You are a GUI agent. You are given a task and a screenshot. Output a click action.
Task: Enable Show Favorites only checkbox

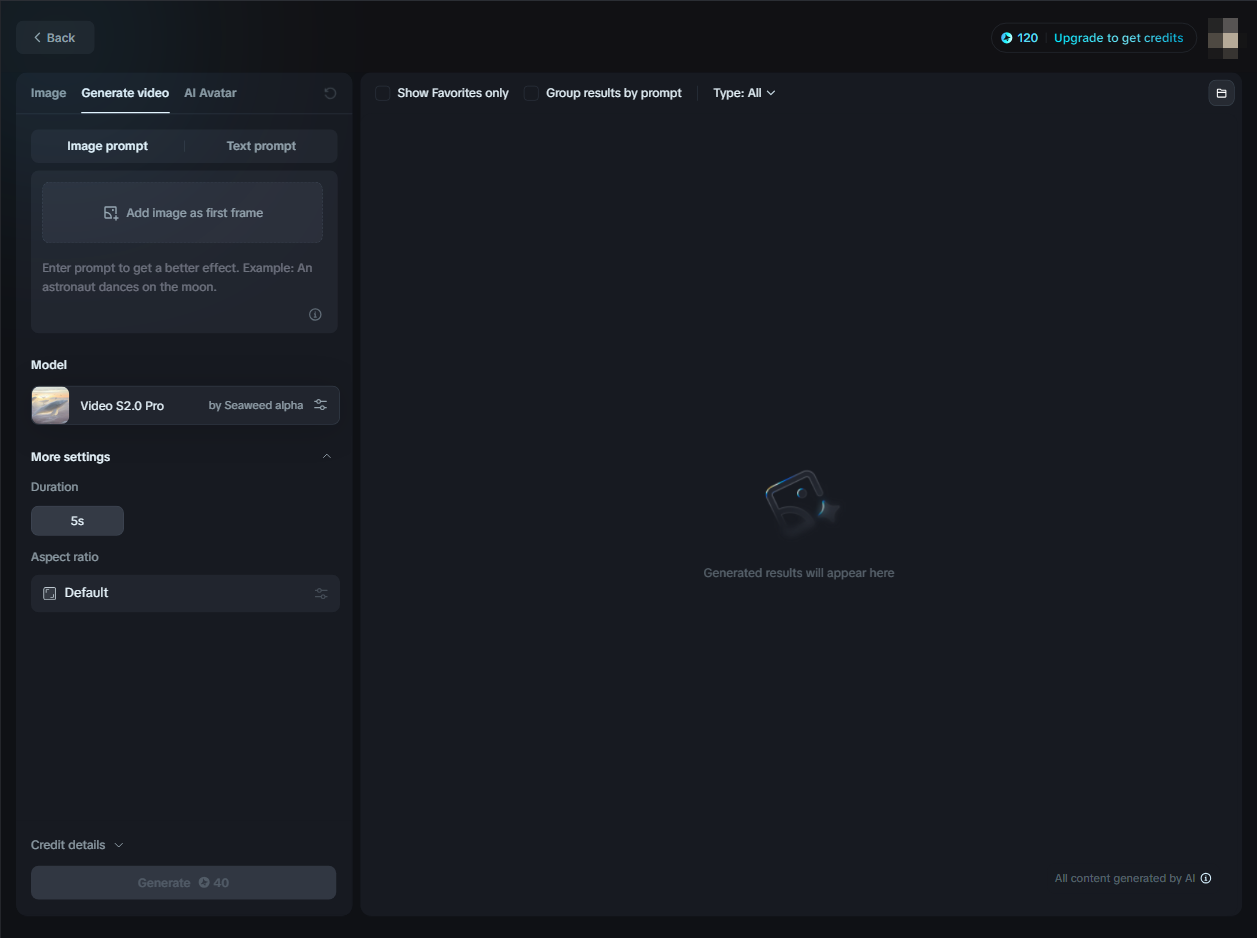pyautogui.click(x=382, y=93)
